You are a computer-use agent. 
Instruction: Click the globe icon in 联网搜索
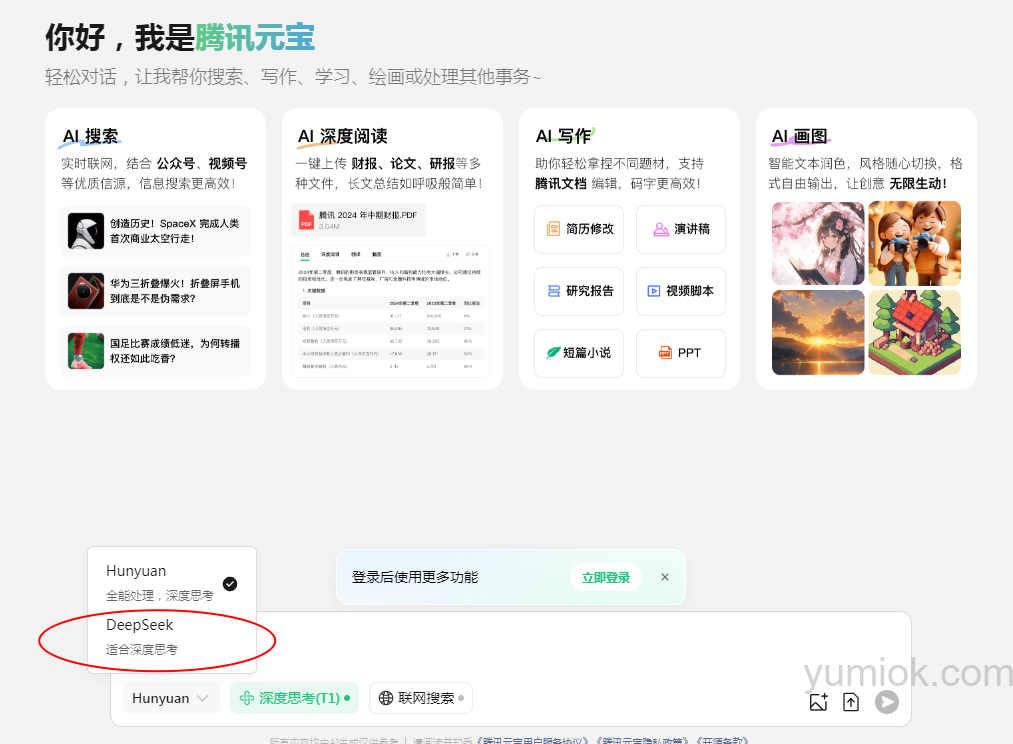click(x=386, y=698)
